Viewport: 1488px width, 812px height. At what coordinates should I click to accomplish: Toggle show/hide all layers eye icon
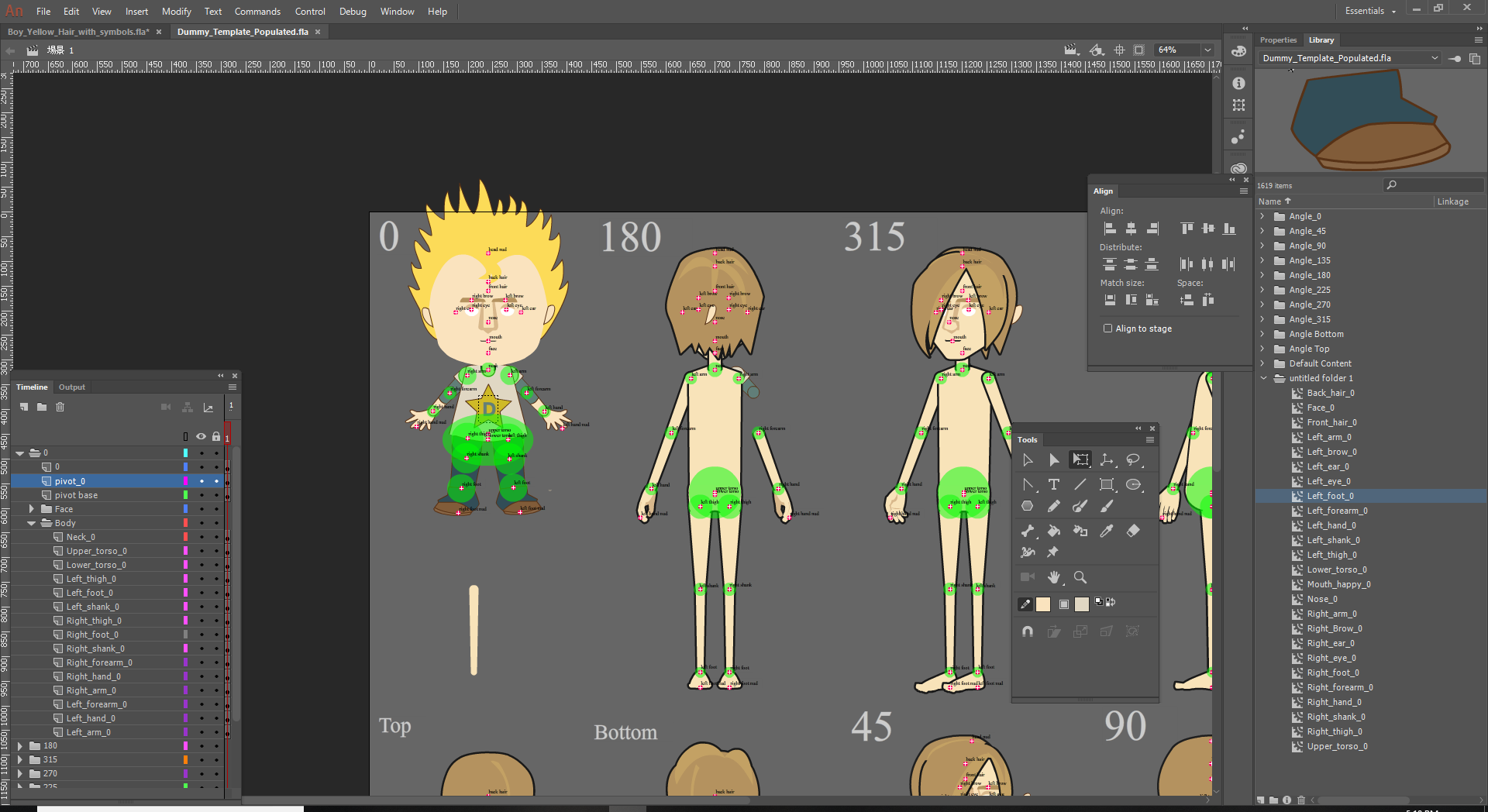tap(201, 436)
